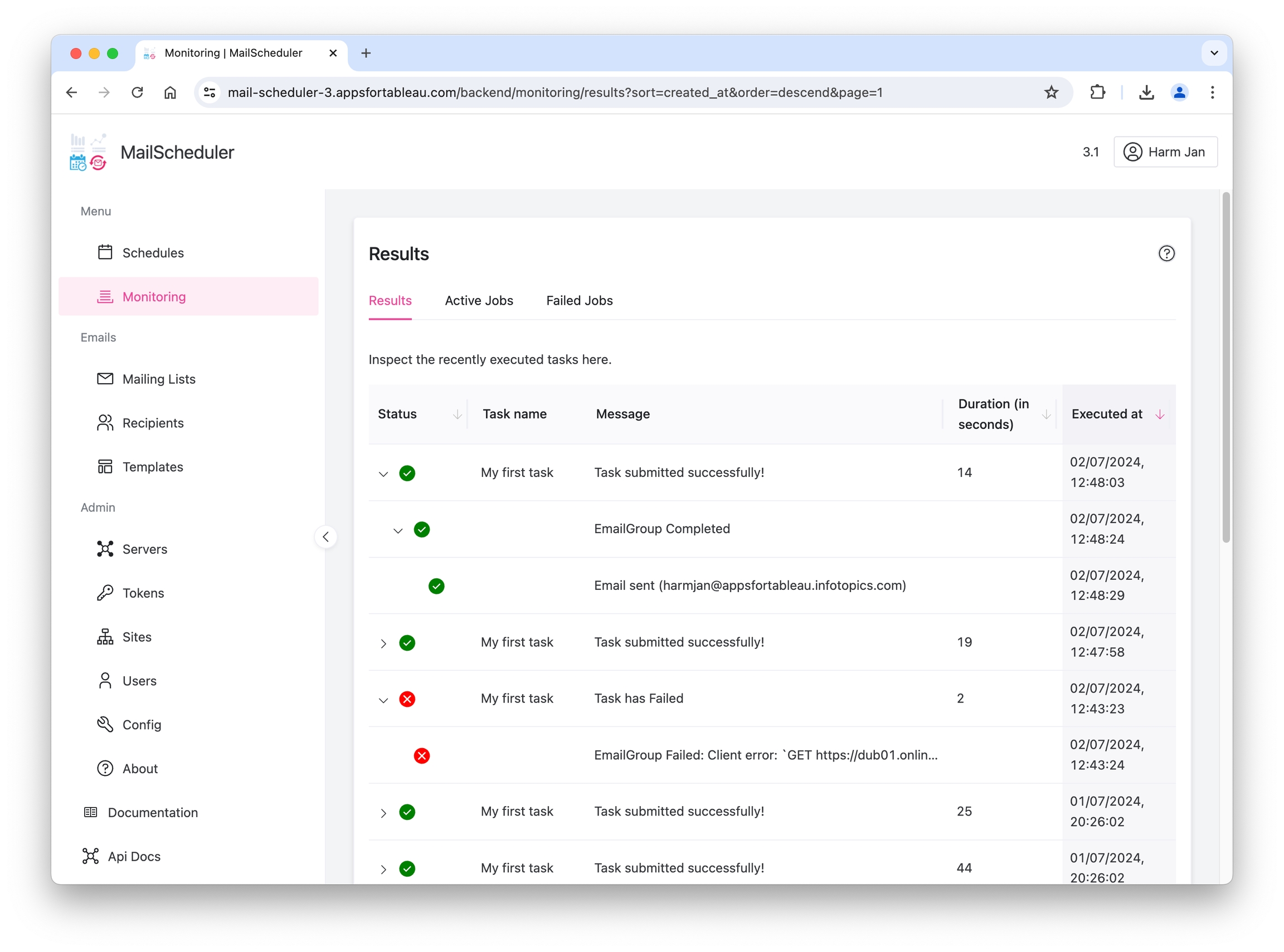Open Schedules from sidebar calendar icon
1284x952 pixels.
[105, 252]
